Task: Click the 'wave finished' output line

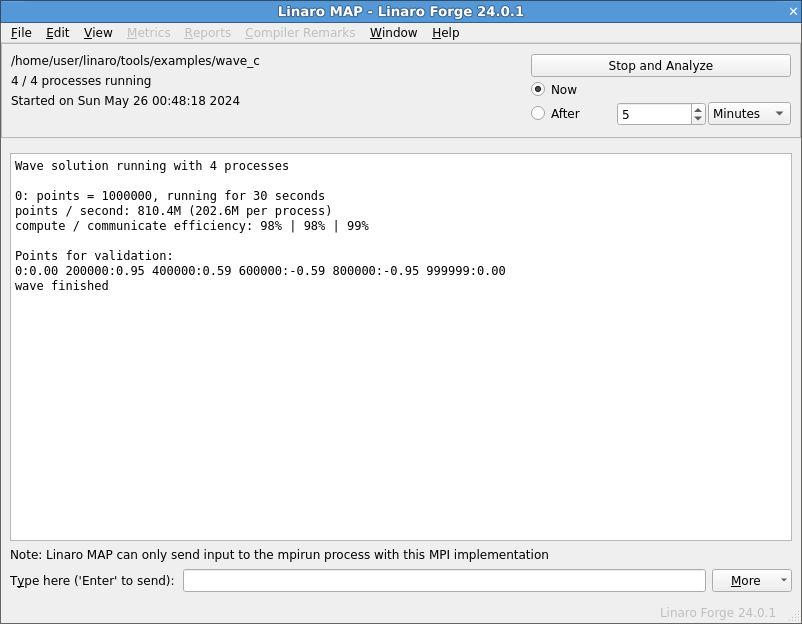Action: click(x=62, y=285)
